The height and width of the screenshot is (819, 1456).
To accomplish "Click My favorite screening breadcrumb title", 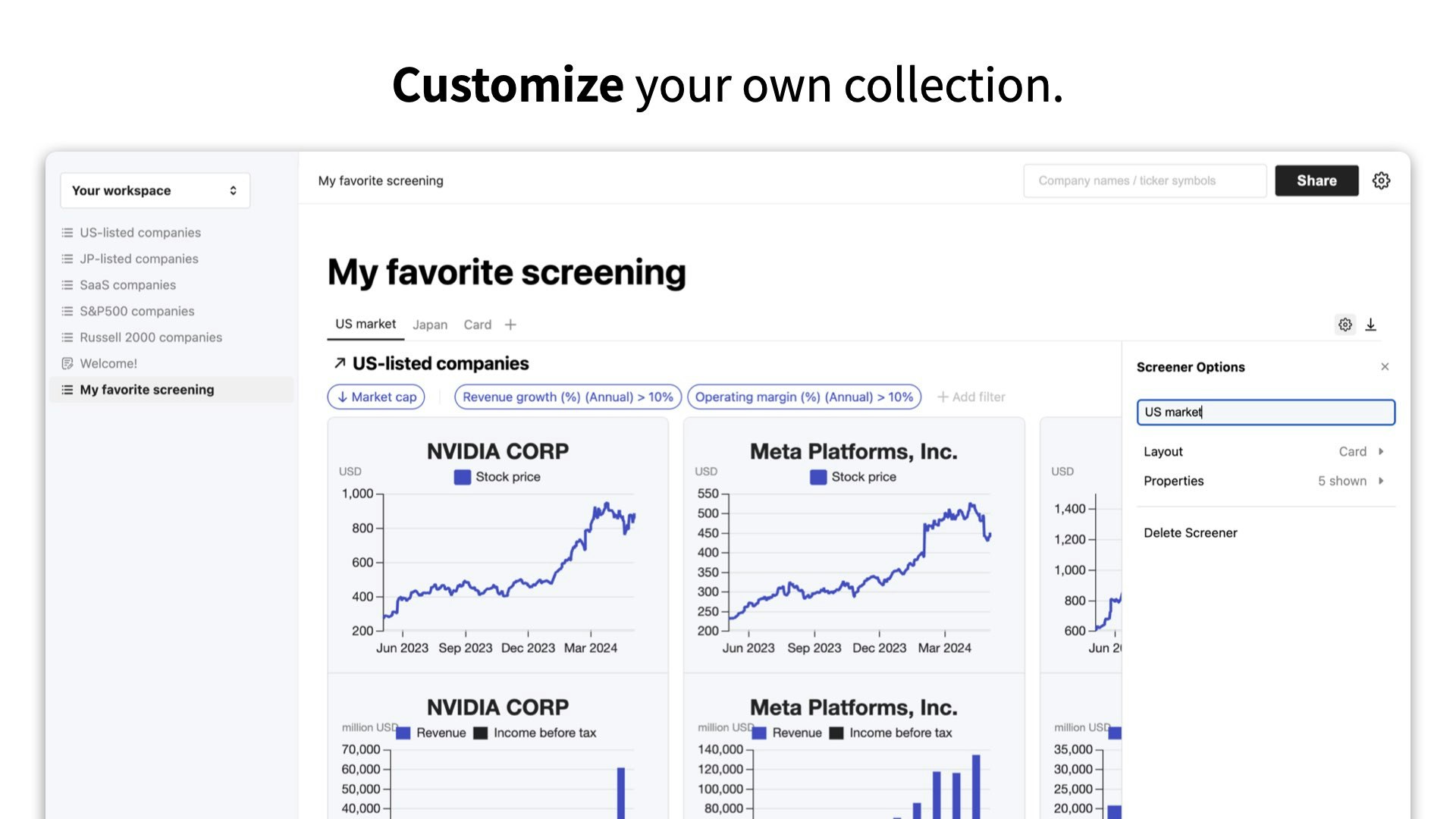I will pyautogui.click(x=381, y=180).
